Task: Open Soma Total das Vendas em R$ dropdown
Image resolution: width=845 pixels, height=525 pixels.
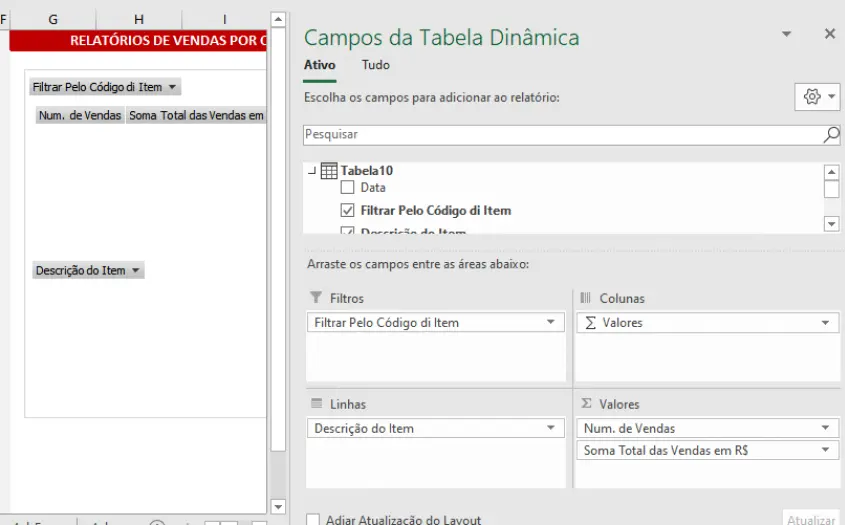Action: coord(825,450)
